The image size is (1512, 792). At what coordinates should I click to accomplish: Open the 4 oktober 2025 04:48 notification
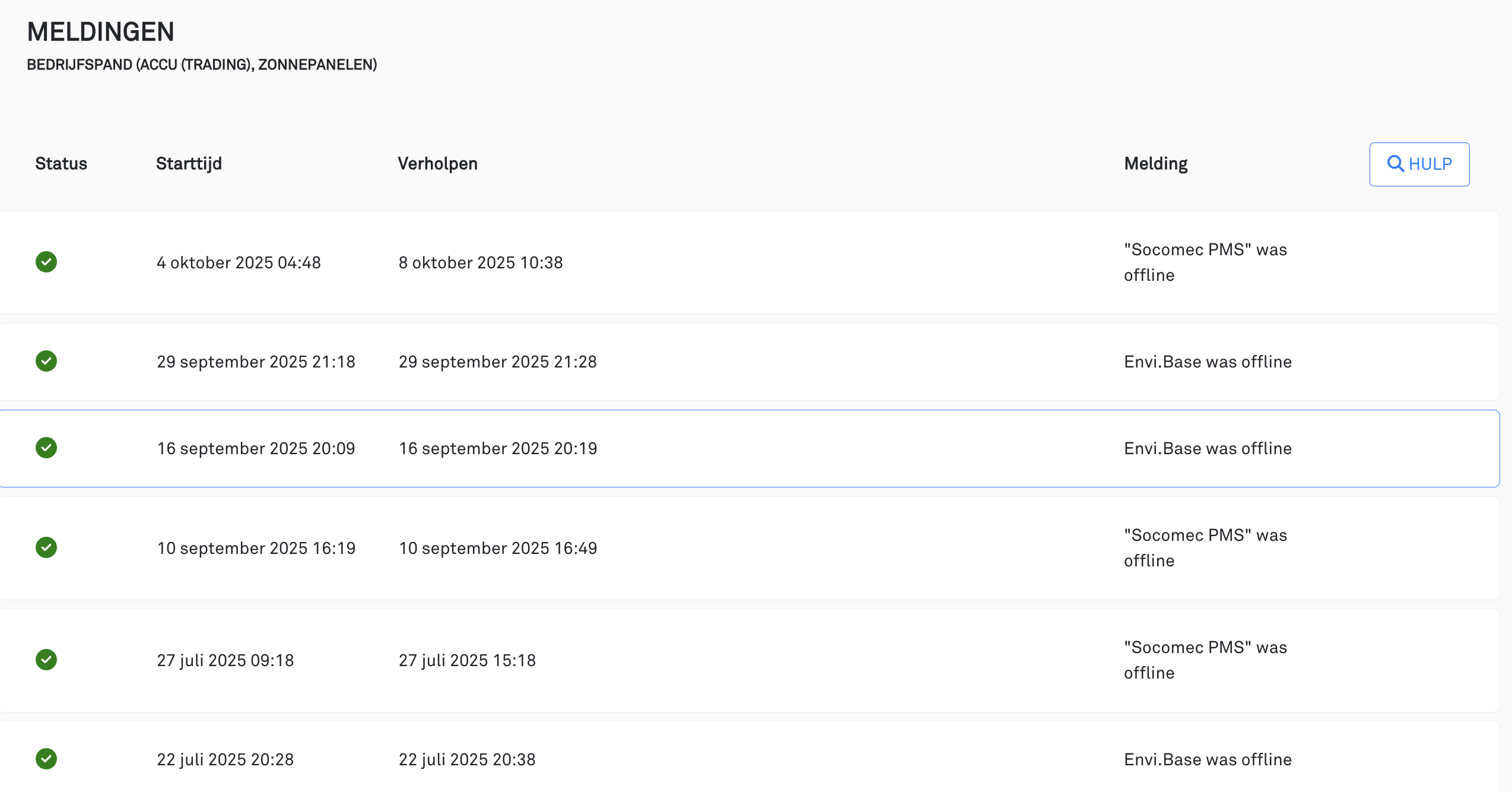pyautogui.click(x=239, y=262)
